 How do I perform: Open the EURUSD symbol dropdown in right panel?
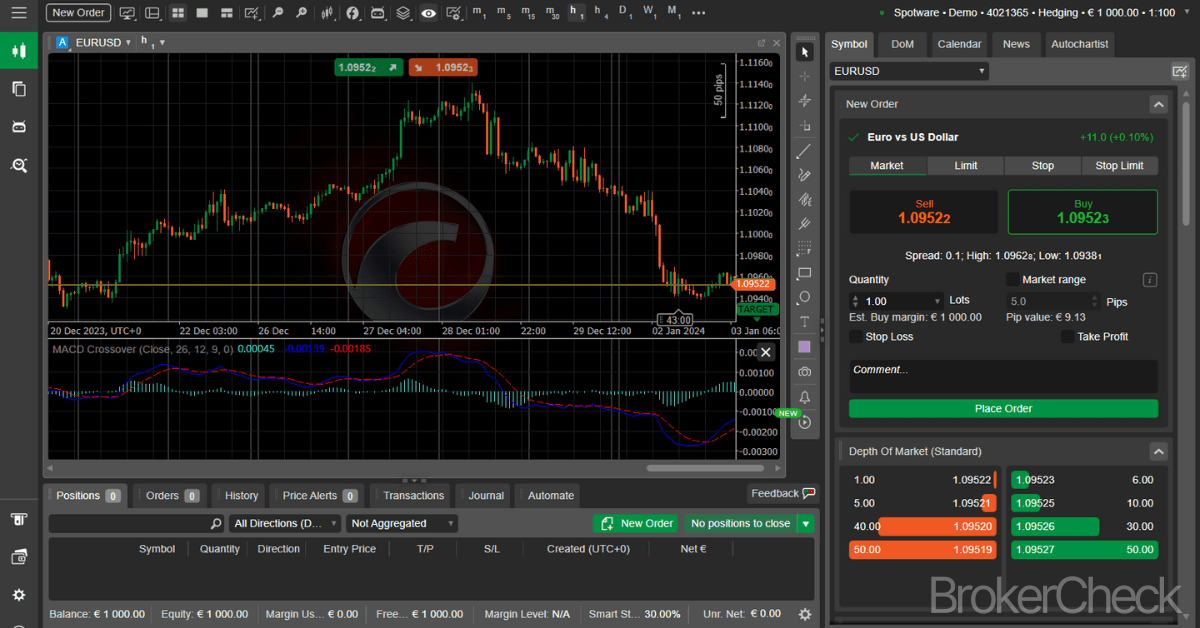pyautogui.click(x=909, y=71)
